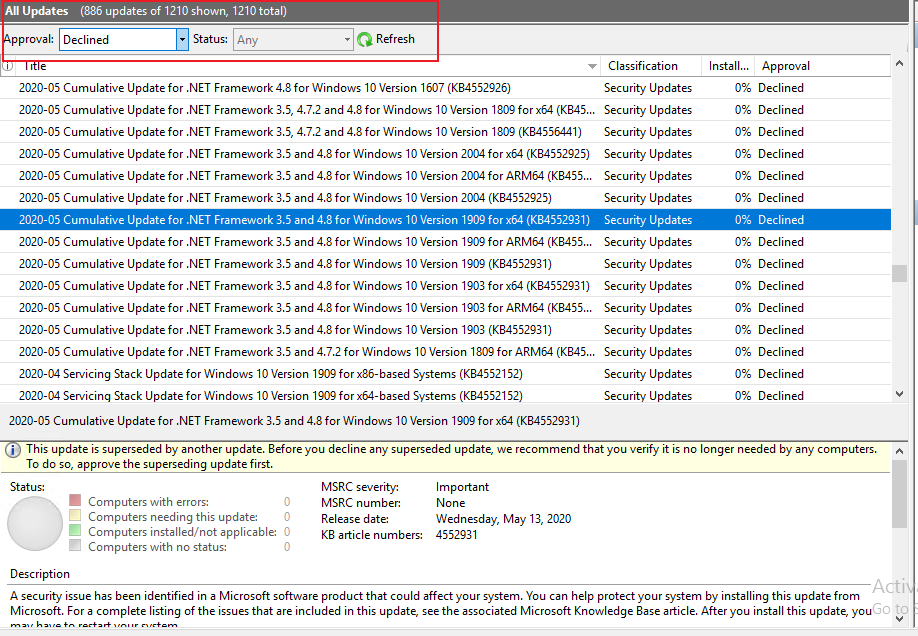Click the sort arrow in Title column header
This screenshot has height=636, width=918.
(x=592, y=66)
